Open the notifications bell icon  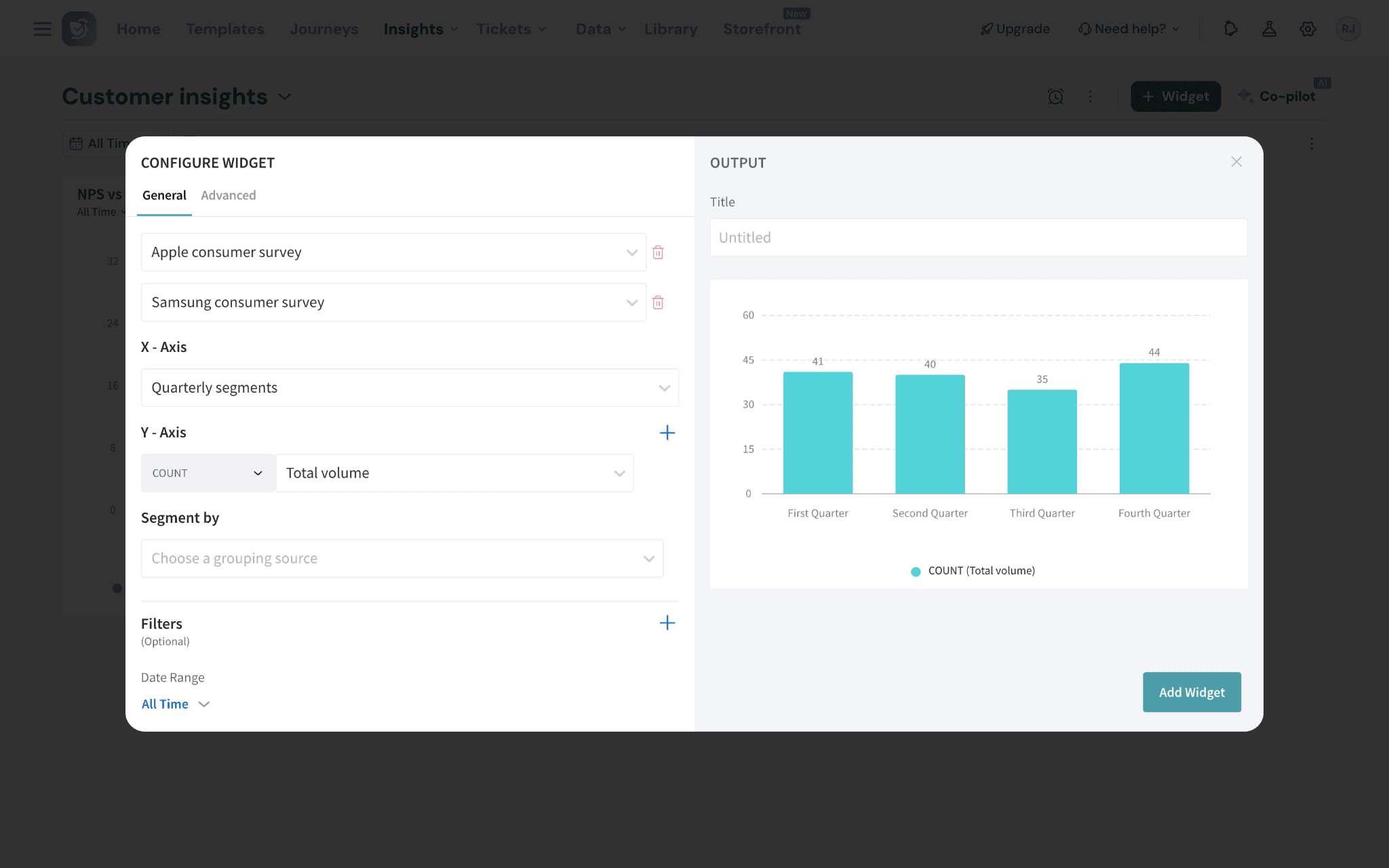point(1230,29)
